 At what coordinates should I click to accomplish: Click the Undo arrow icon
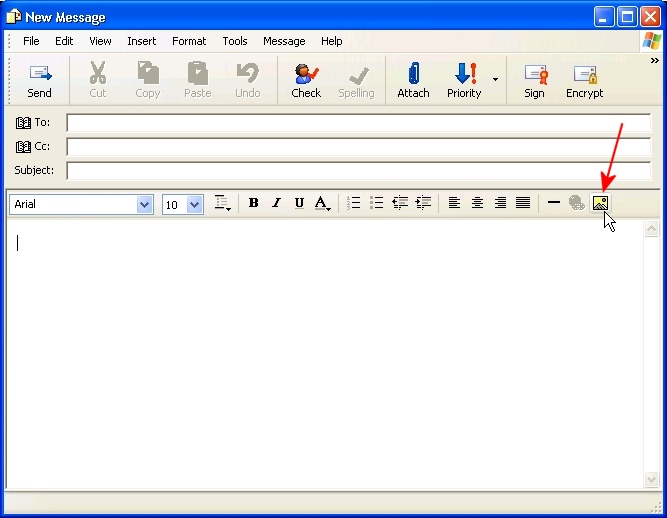pos(248,73)
